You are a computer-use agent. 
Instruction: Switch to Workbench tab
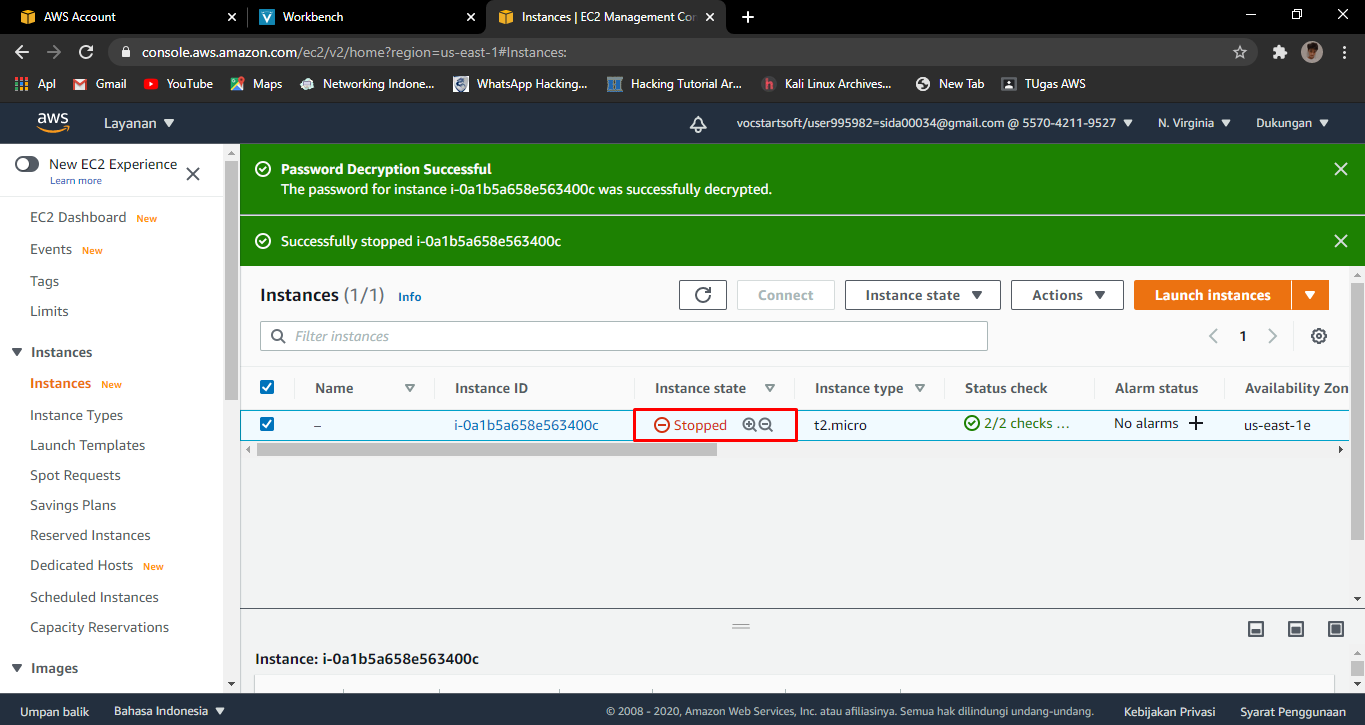tap(365, 17)
